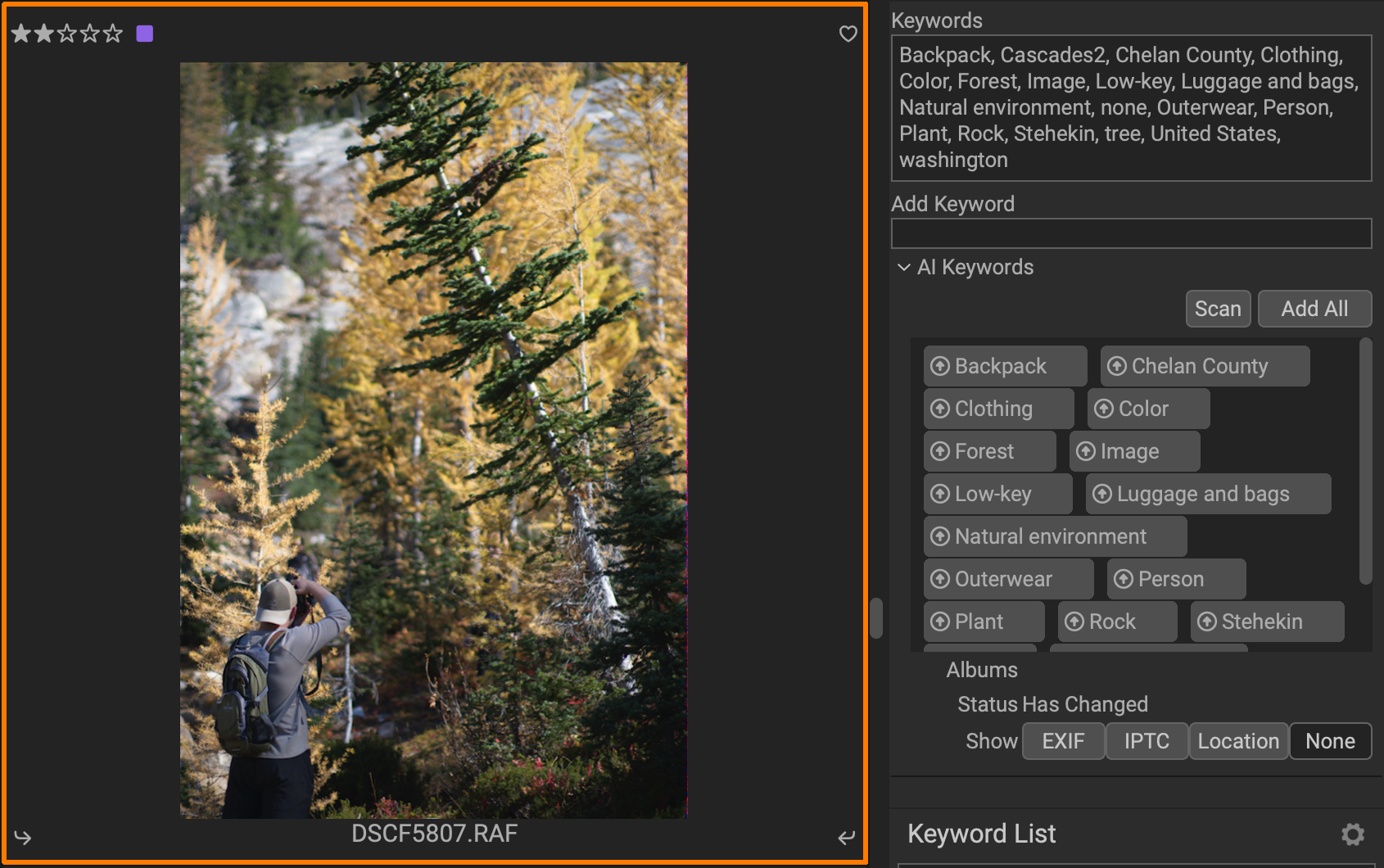Set rating with the fourth star
The height and width of the screenshot is (868, 1384).
coord(90,34)
